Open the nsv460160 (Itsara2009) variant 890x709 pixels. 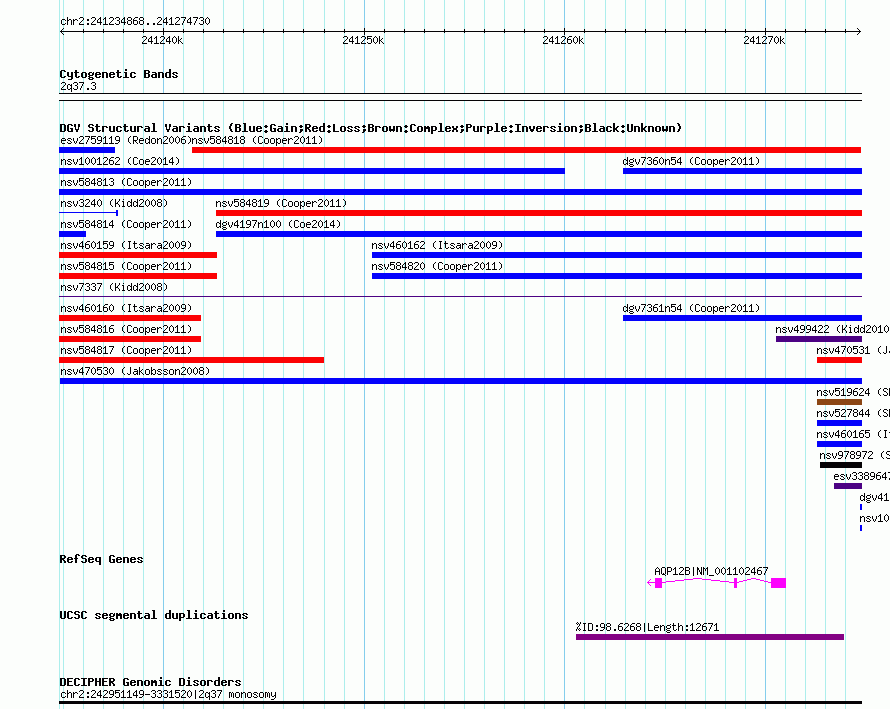pyautogui.click(x=130, y=318)
